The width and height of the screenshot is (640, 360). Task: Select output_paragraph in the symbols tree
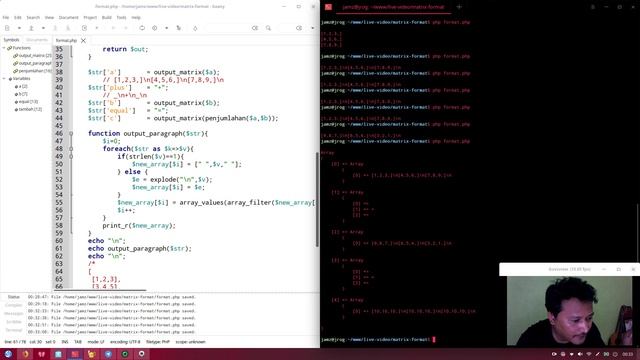coord(32,63)
